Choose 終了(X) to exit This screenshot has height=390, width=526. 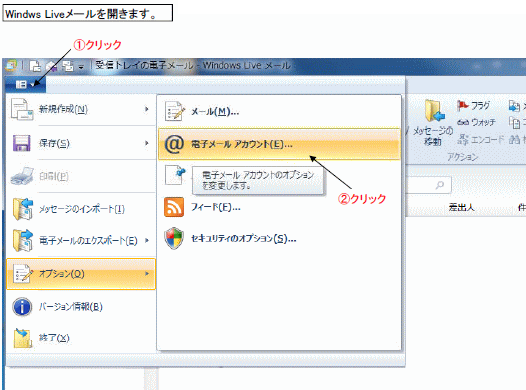point(81,338)
